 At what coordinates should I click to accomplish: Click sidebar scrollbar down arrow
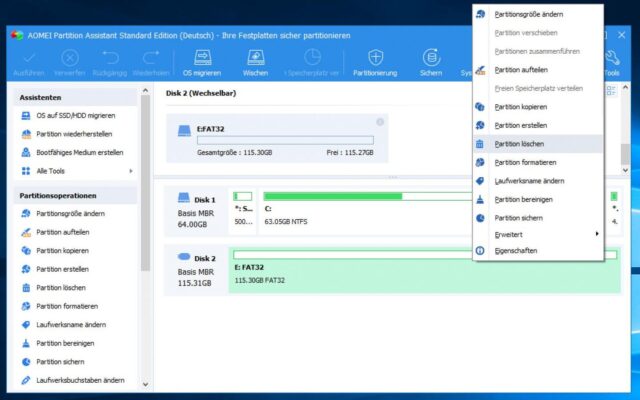click(145, 384)
